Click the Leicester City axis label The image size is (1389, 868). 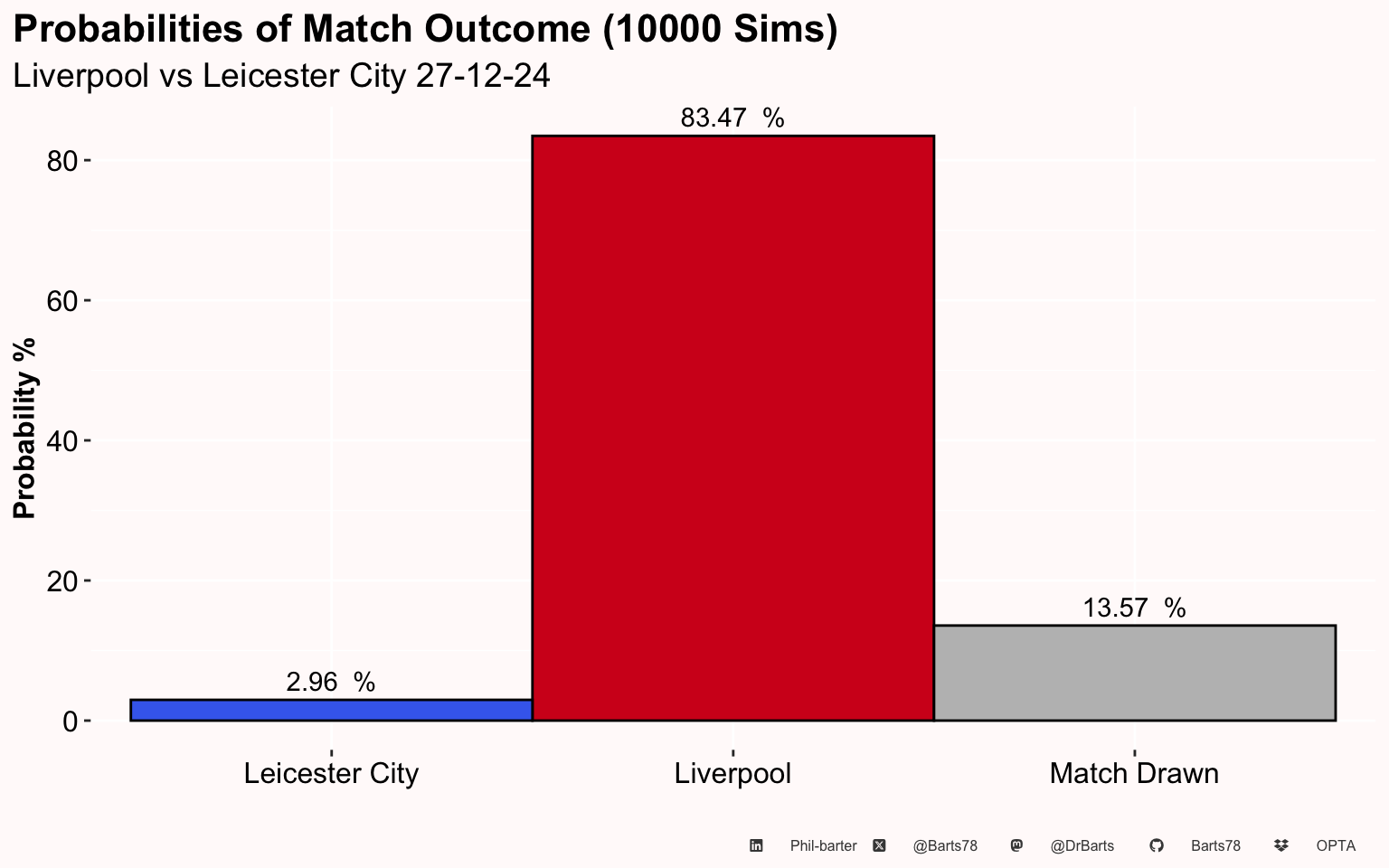click(x=331, y=774)
